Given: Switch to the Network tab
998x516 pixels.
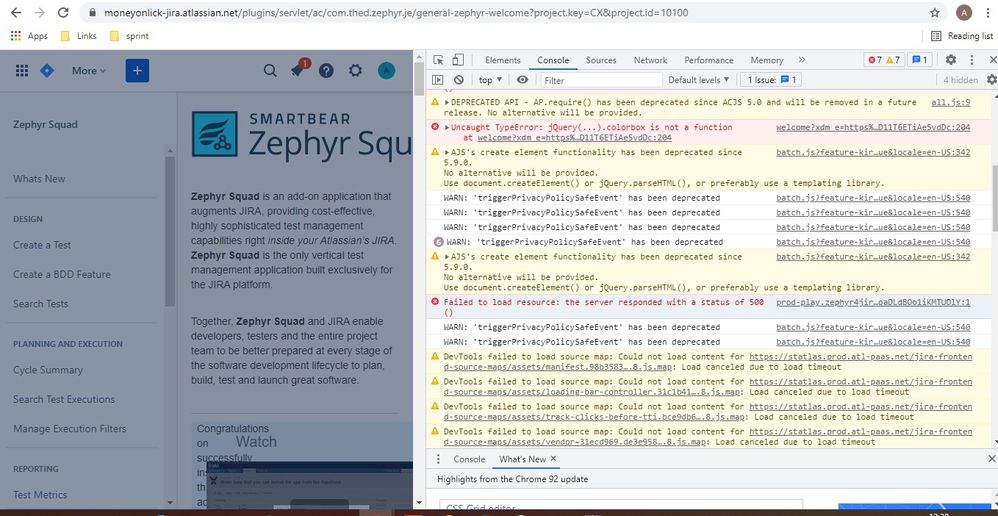Looking at the screenshot, I should pos(650,60).
